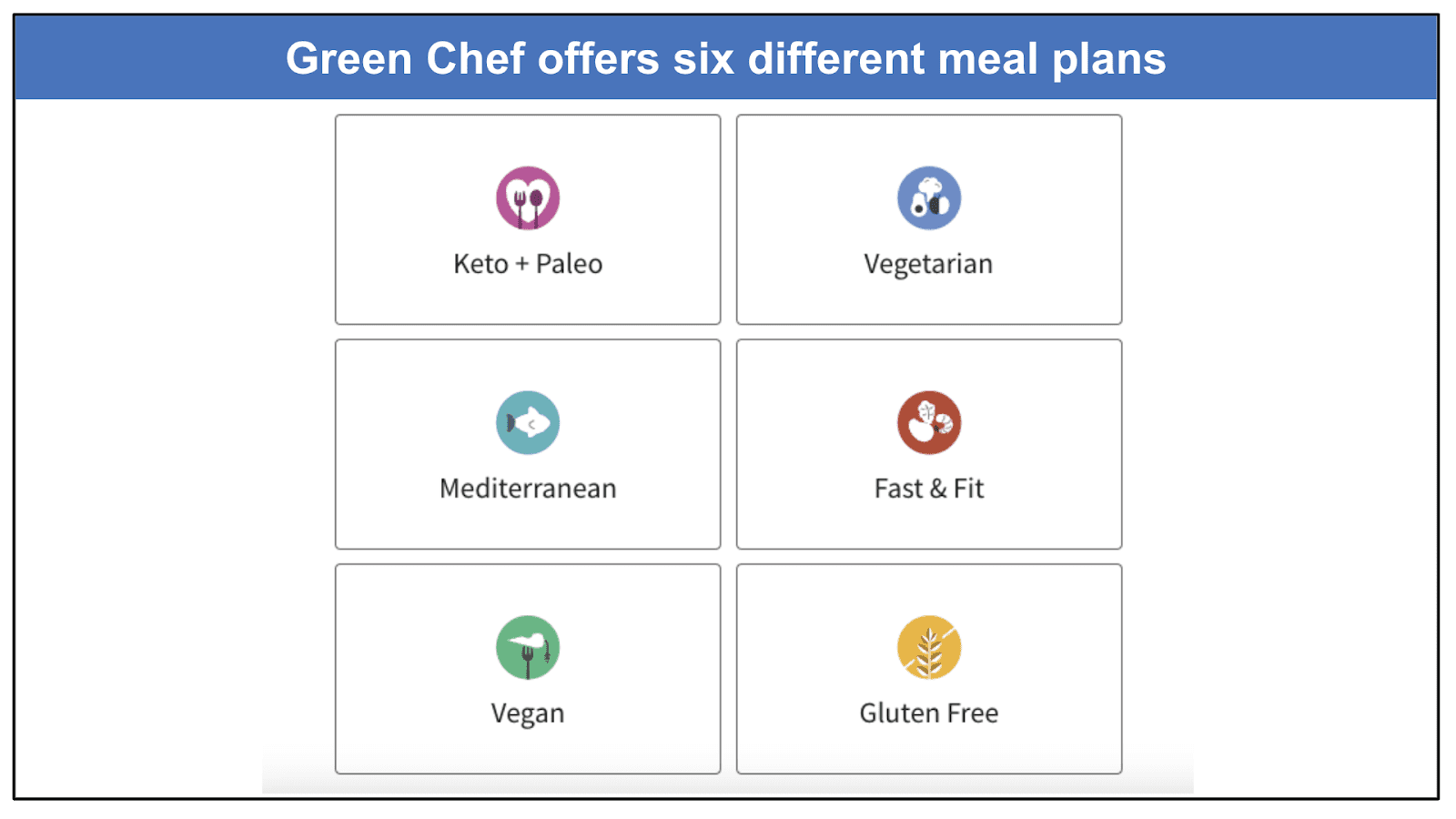The height and width of the screenshot is (819, 1456).
Task: Select the Gluten Free text label
Action: 929,713
